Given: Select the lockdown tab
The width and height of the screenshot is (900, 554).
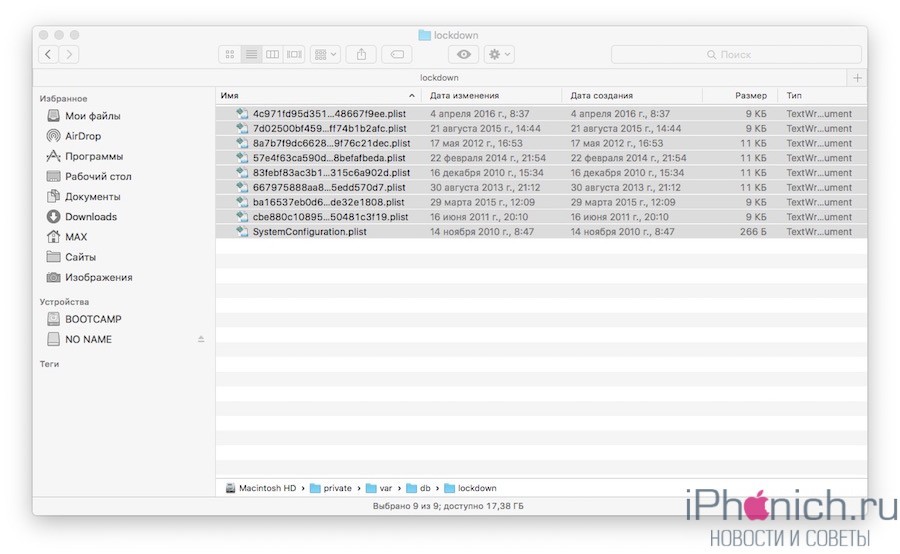Looking at the screenshot, I should 440,77.
